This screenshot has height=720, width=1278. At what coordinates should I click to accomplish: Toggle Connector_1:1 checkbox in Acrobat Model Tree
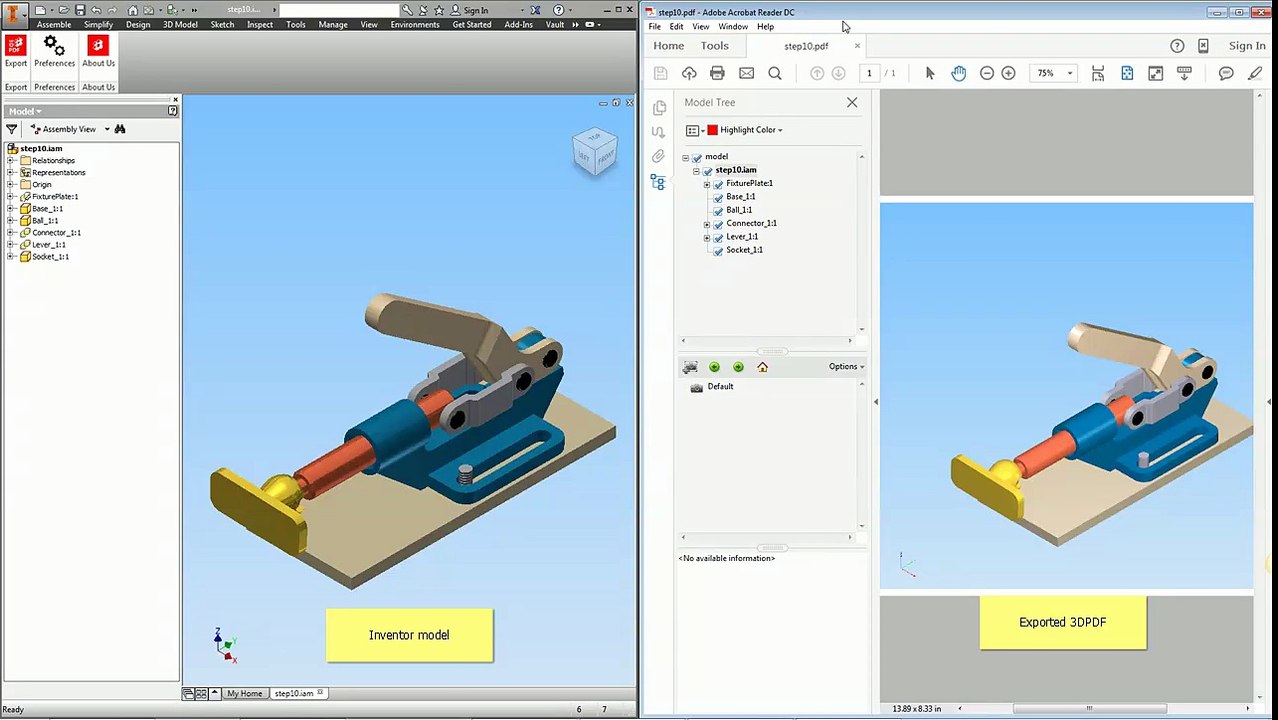718,224
